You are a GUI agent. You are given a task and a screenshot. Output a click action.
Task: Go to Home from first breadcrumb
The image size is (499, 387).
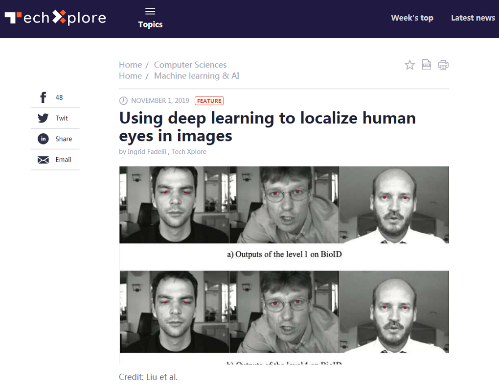click(130, 65)
